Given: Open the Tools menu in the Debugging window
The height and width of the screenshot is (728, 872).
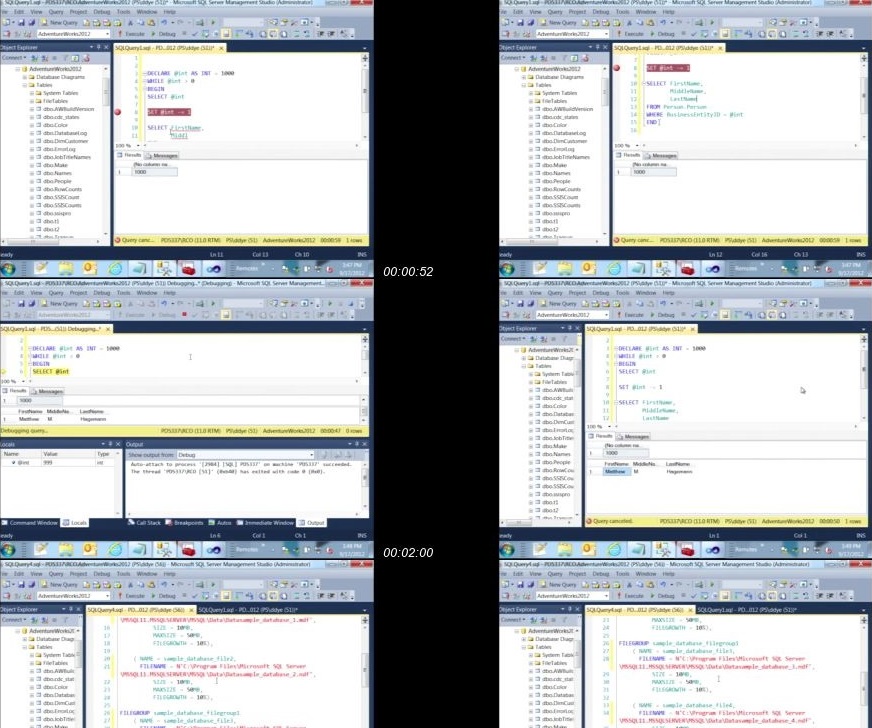Looking at the screenshot, I should 123,293.
